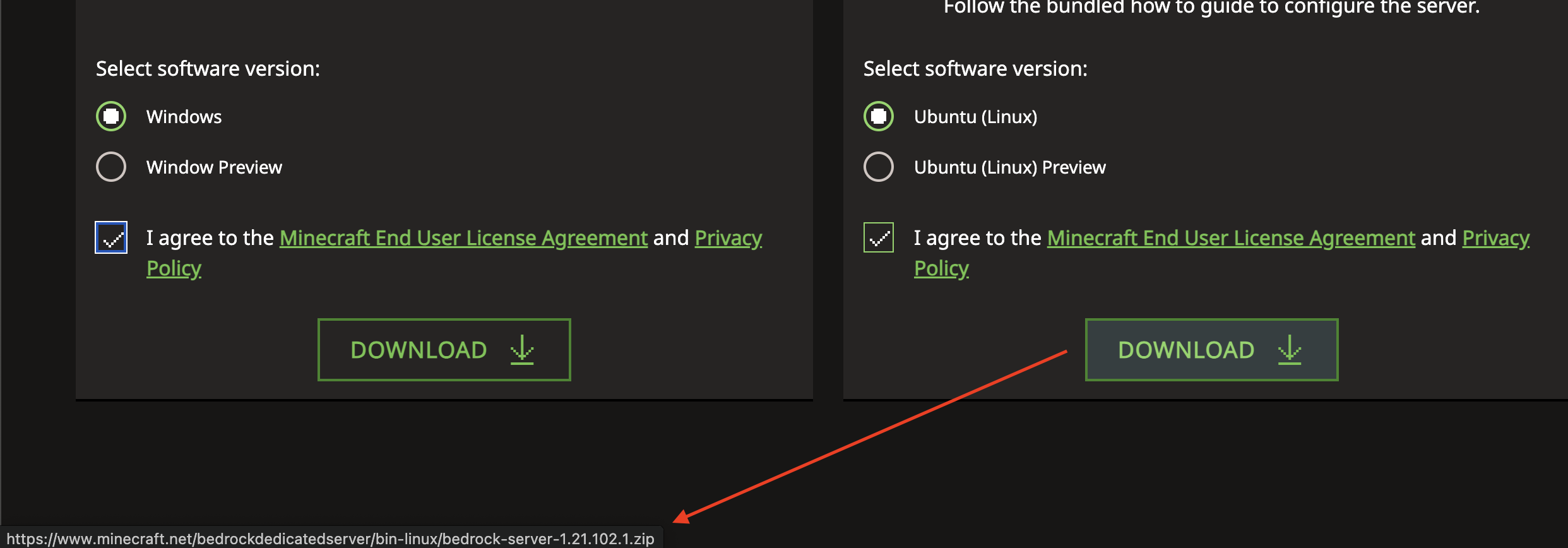Click the "Ubuntu (Linux) Preview" label text
1568x548 pixels.
(1009, 167)
